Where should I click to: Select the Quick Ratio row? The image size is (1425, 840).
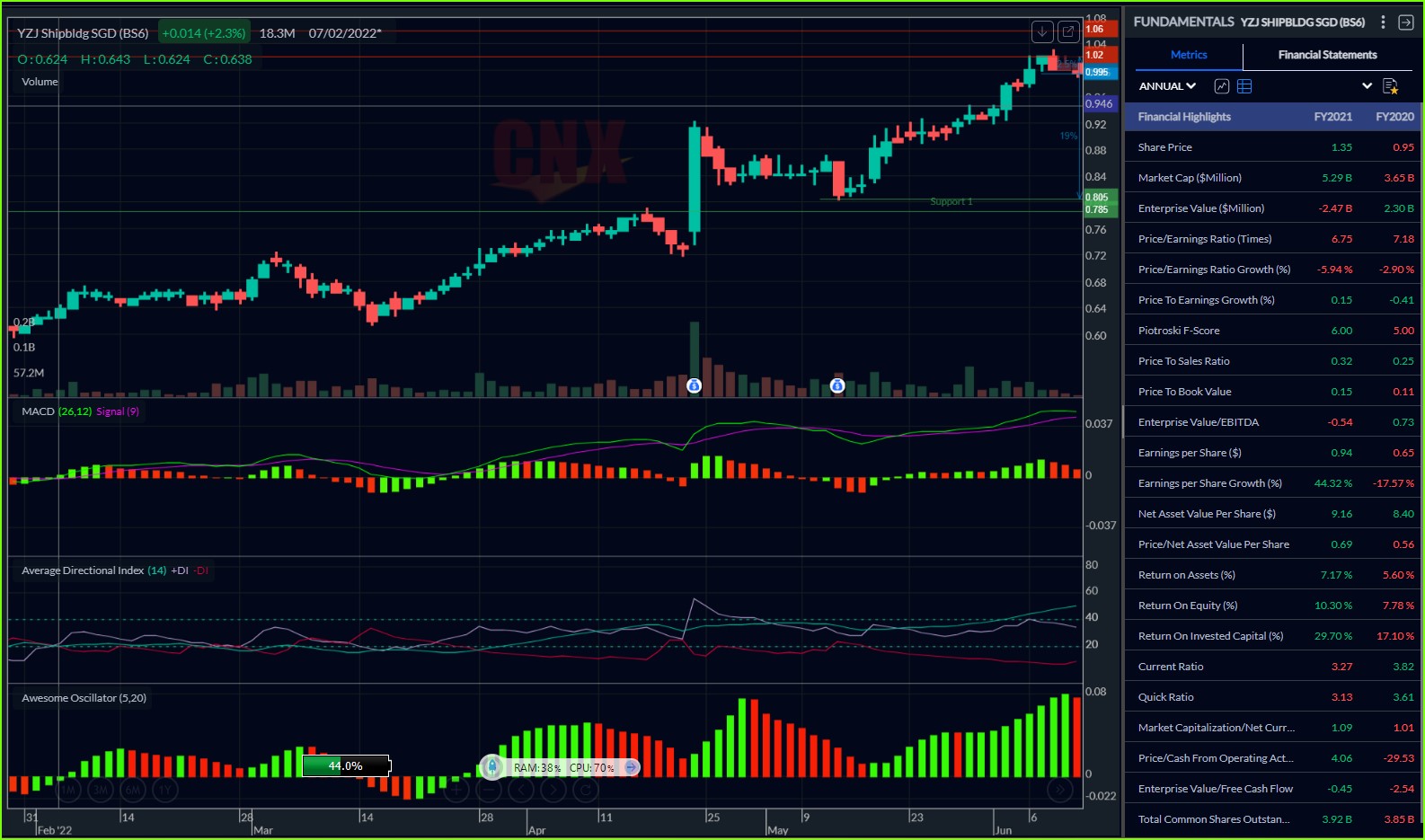[x=1273, y=697]
